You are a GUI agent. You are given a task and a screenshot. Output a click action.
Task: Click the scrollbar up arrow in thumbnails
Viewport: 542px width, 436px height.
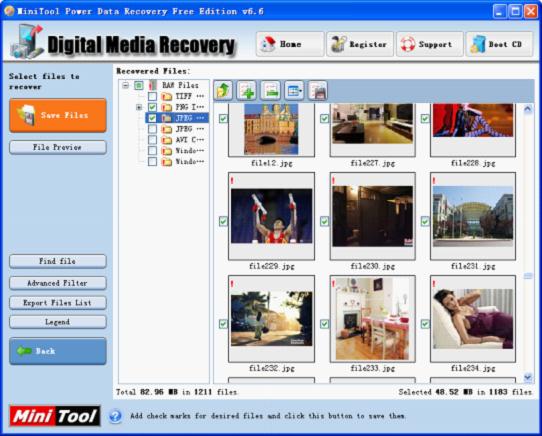tap(528, 110)
